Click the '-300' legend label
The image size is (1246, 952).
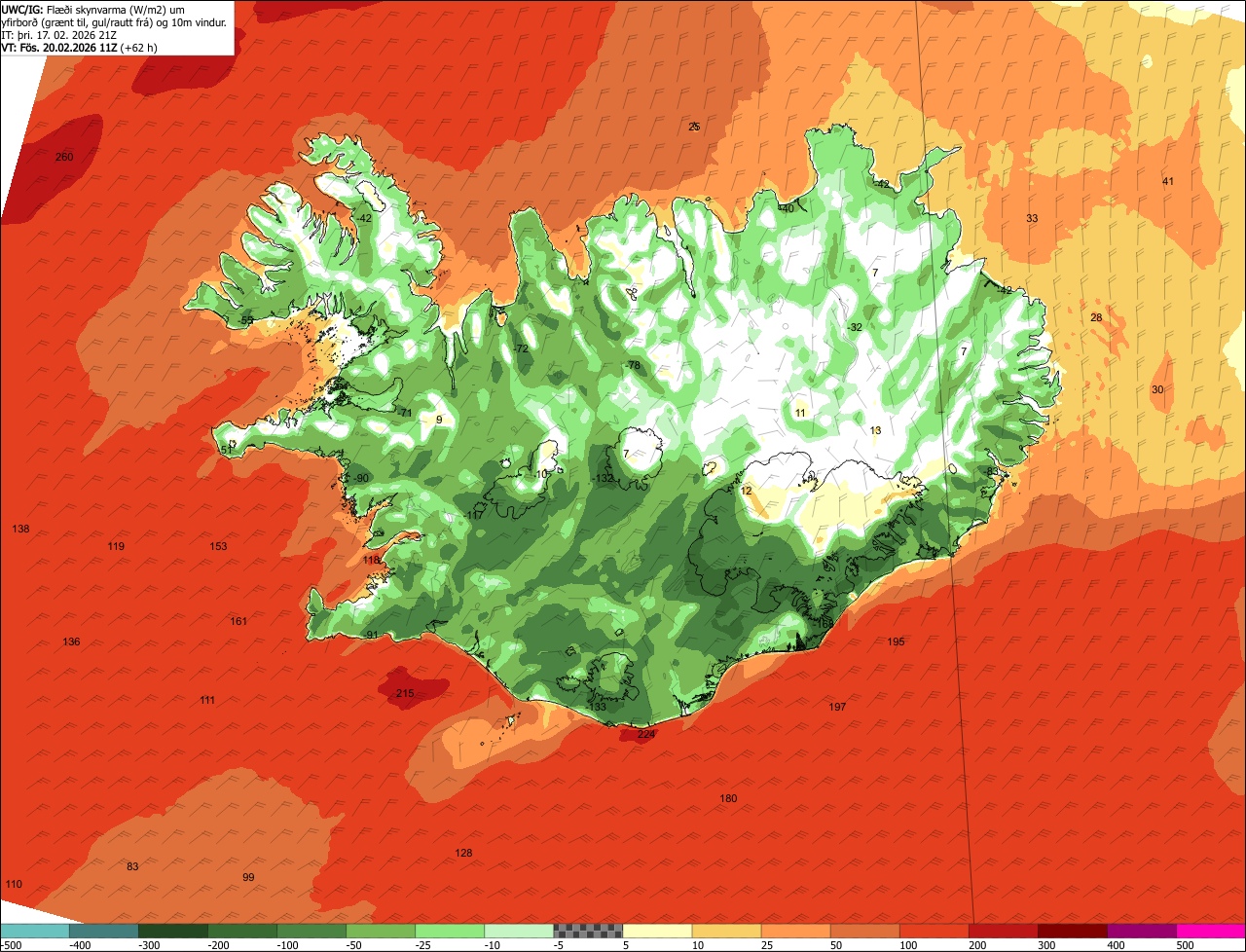tap(149, 944)
